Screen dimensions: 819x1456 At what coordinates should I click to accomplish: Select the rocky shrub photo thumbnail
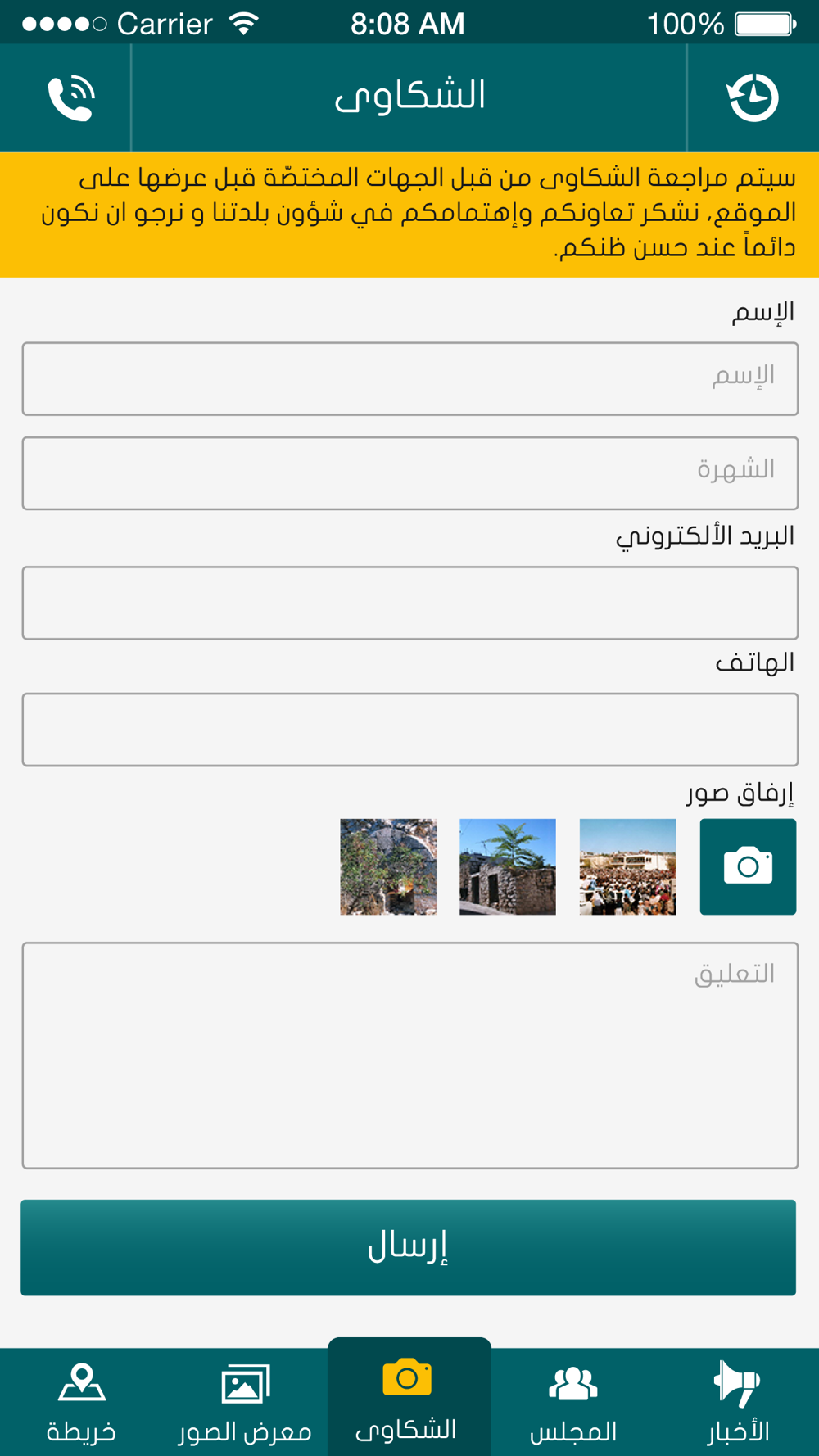(388, 866)
